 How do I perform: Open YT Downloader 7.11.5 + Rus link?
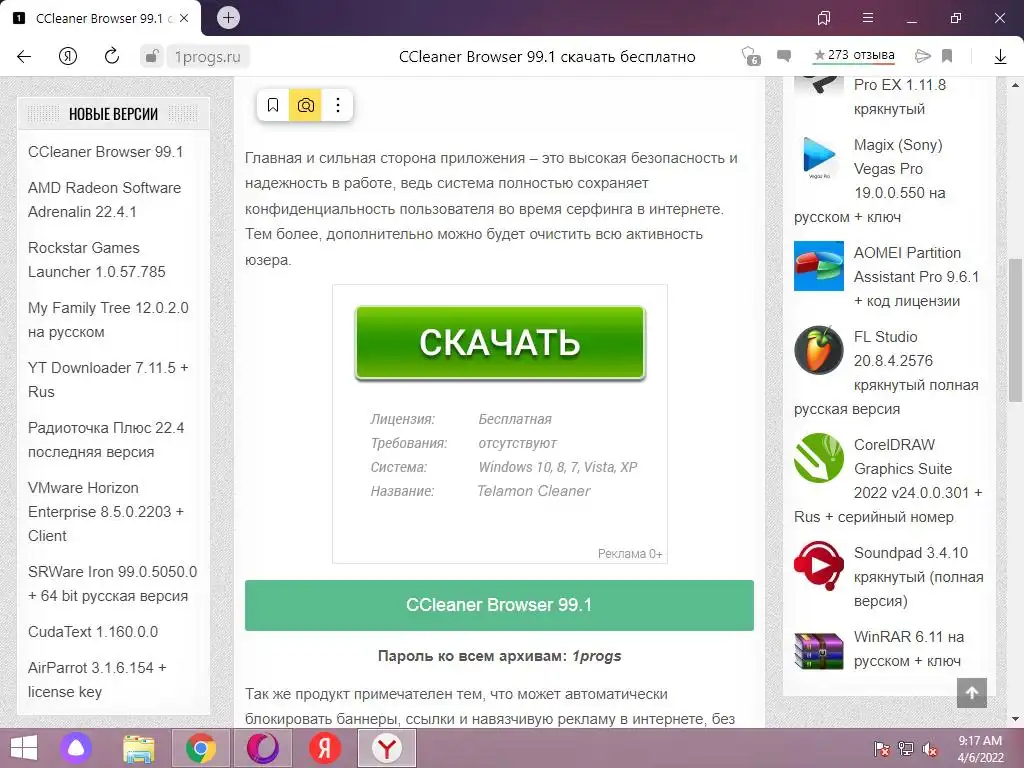coord(108,379)
